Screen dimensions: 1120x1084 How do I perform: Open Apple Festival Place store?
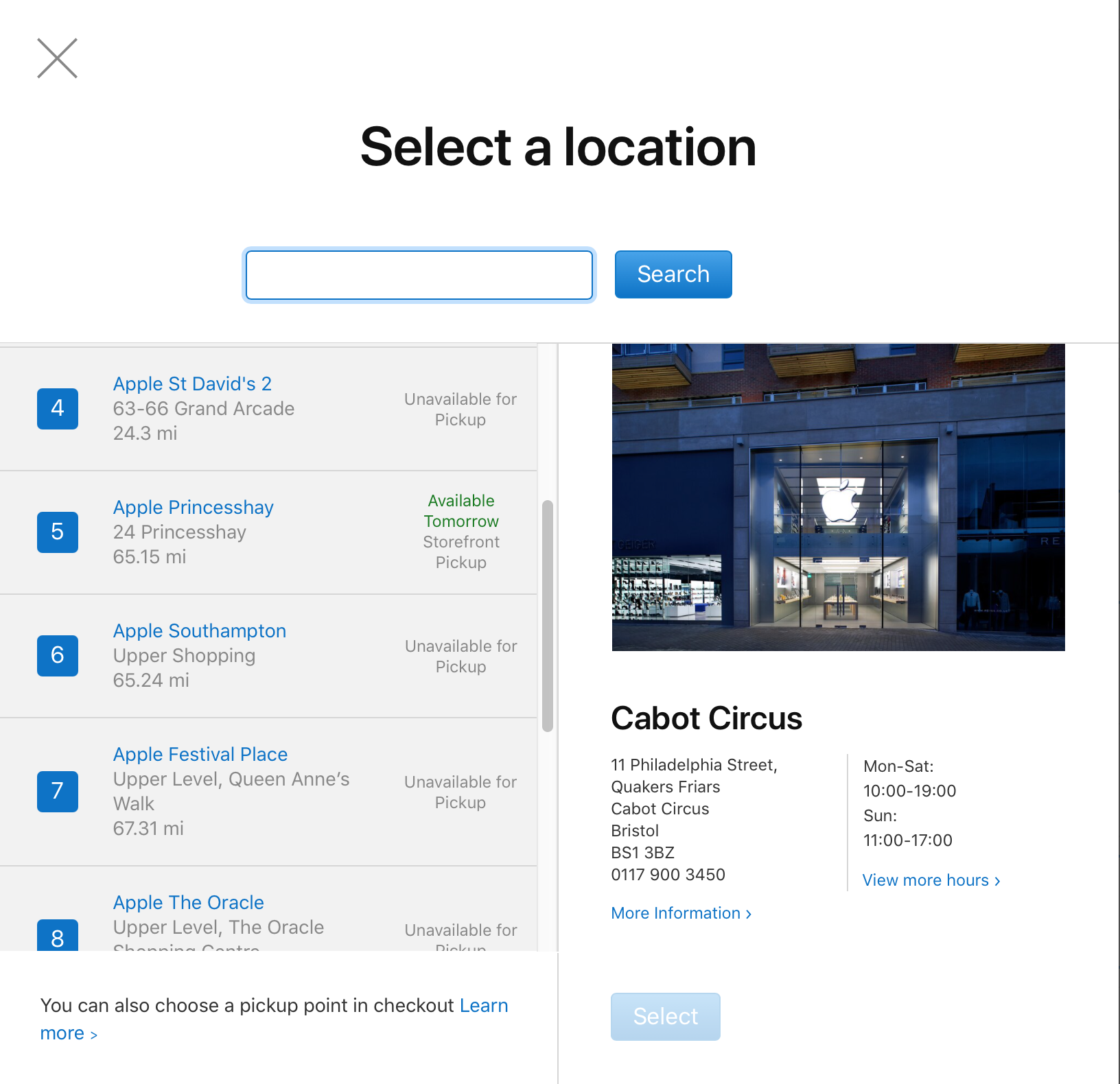pyautogui.click(x=200, y=754)
